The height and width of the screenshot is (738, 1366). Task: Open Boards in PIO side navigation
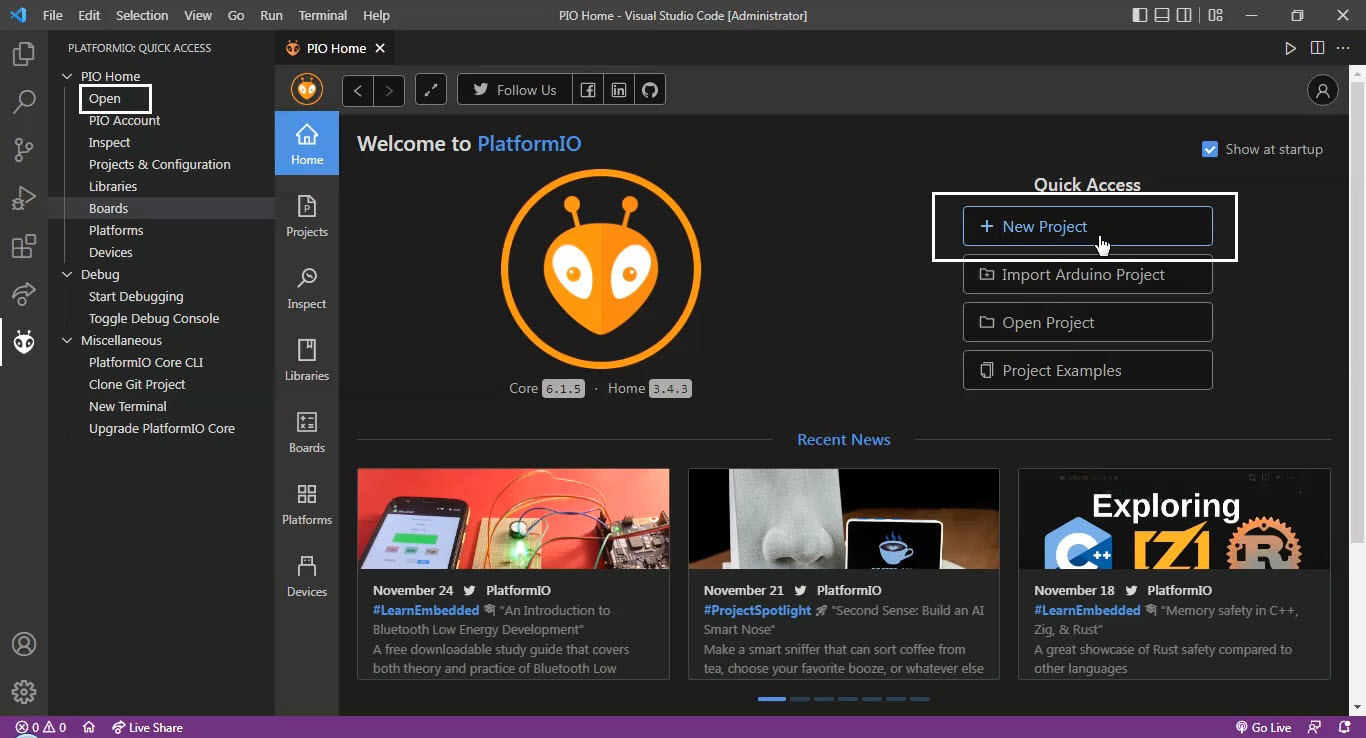point(307,432)
